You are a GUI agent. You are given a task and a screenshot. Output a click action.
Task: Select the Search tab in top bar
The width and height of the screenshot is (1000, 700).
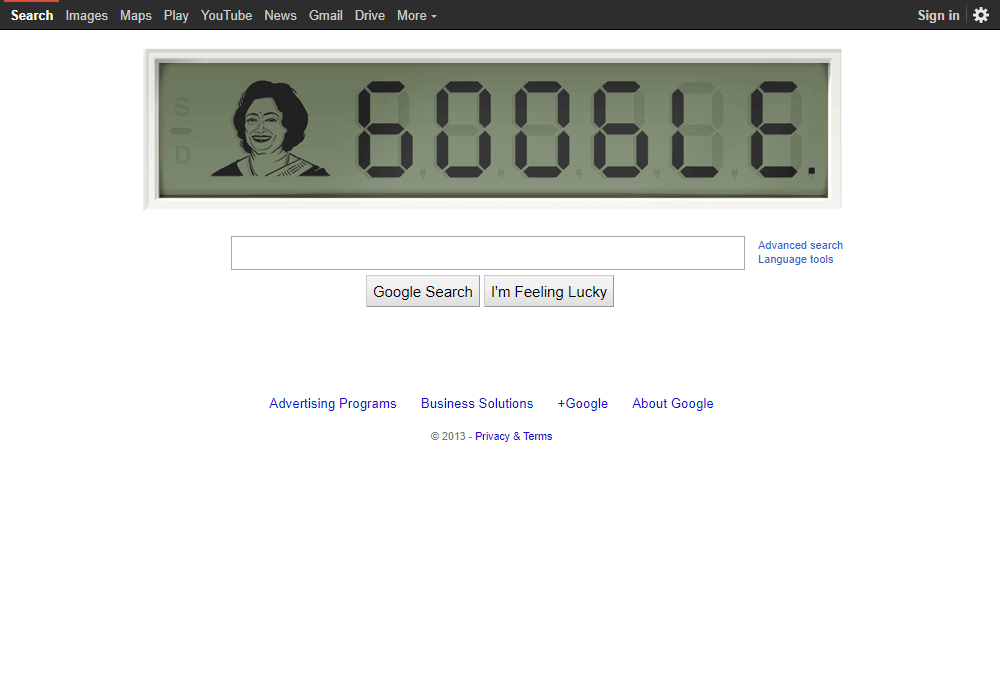coord(32,15)
